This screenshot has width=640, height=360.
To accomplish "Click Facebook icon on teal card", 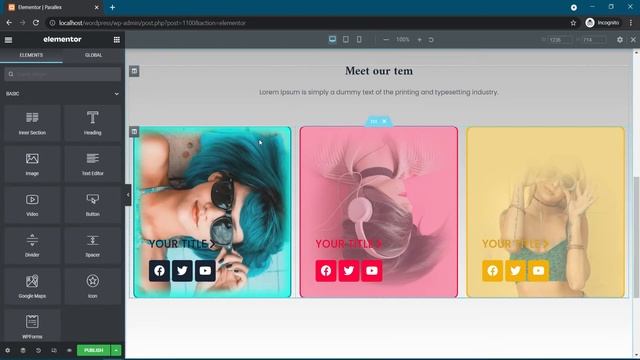I will [160, 271].
